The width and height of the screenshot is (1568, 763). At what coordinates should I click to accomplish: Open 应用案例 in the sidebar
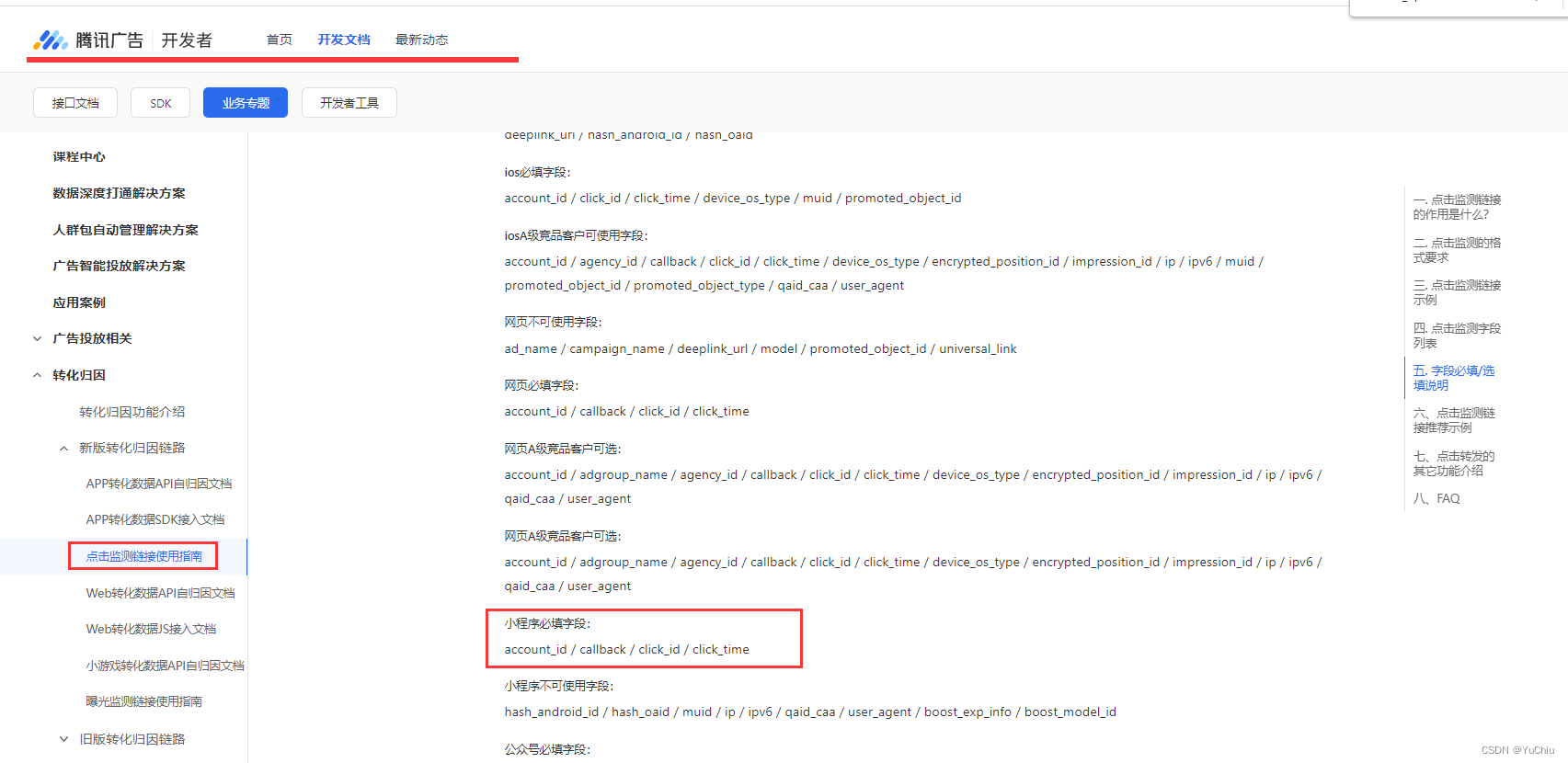tap(79, 302)
